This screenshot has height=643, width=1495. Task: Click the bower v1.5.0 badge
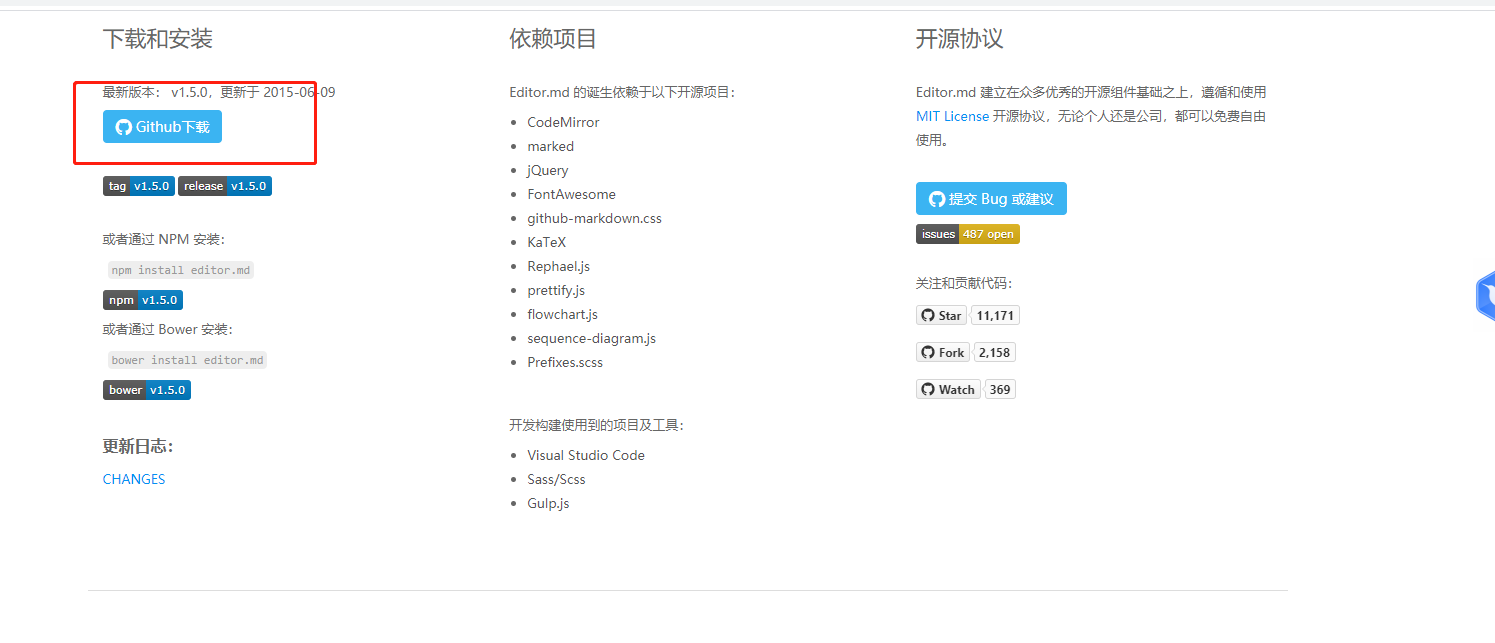[147, 390]
